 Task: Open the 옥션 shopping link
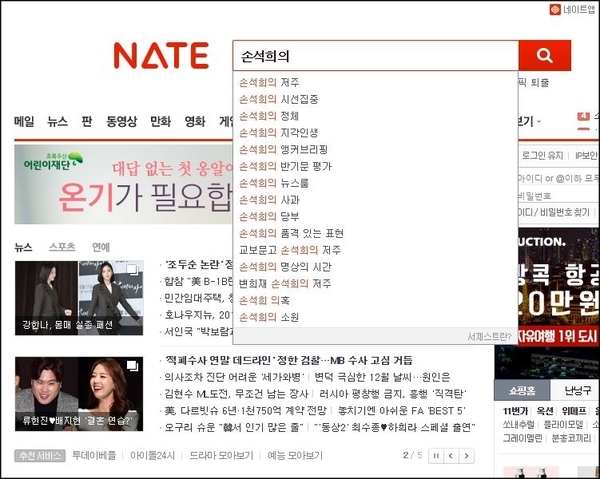tap(545, 411)
